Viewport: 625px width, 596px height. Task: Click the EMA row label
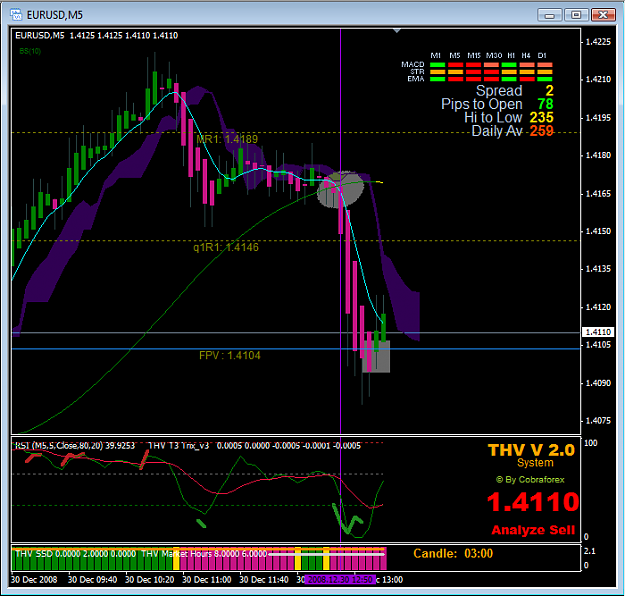[416, 79]
